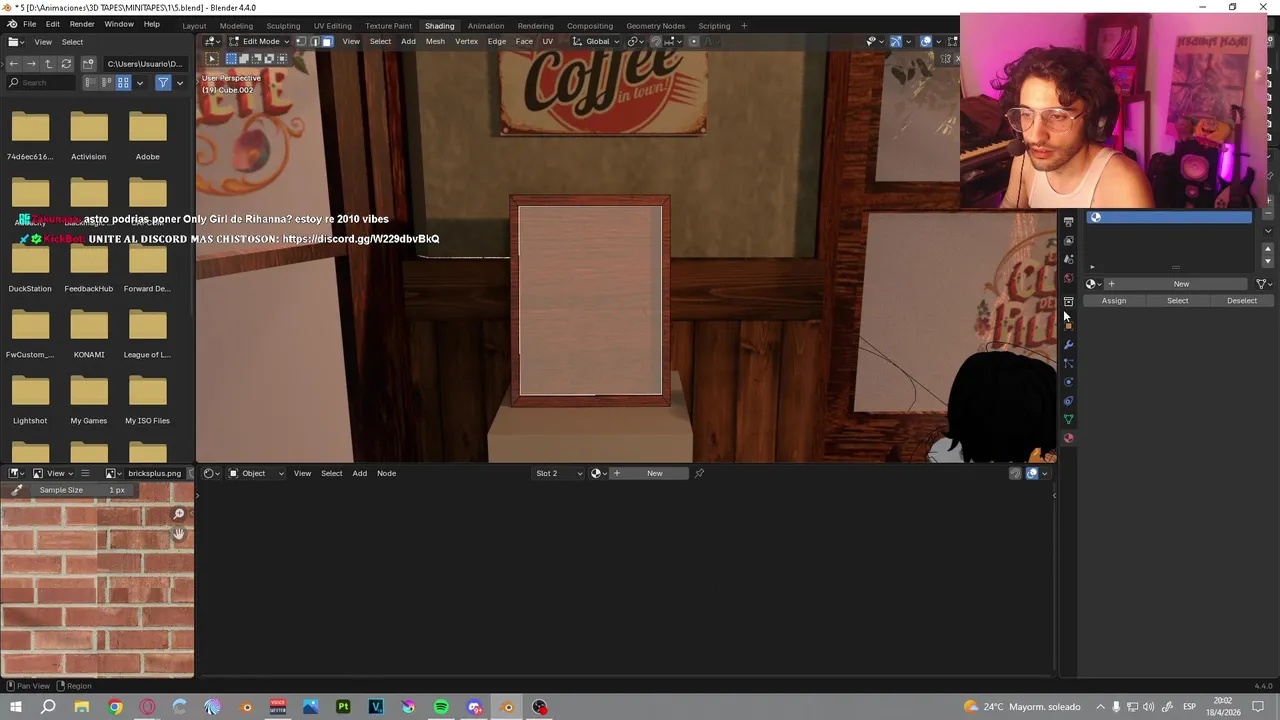This screenshot has width=1280, height=720.
Task: Switch file browser to vertical list display
Action: [90, 83]
